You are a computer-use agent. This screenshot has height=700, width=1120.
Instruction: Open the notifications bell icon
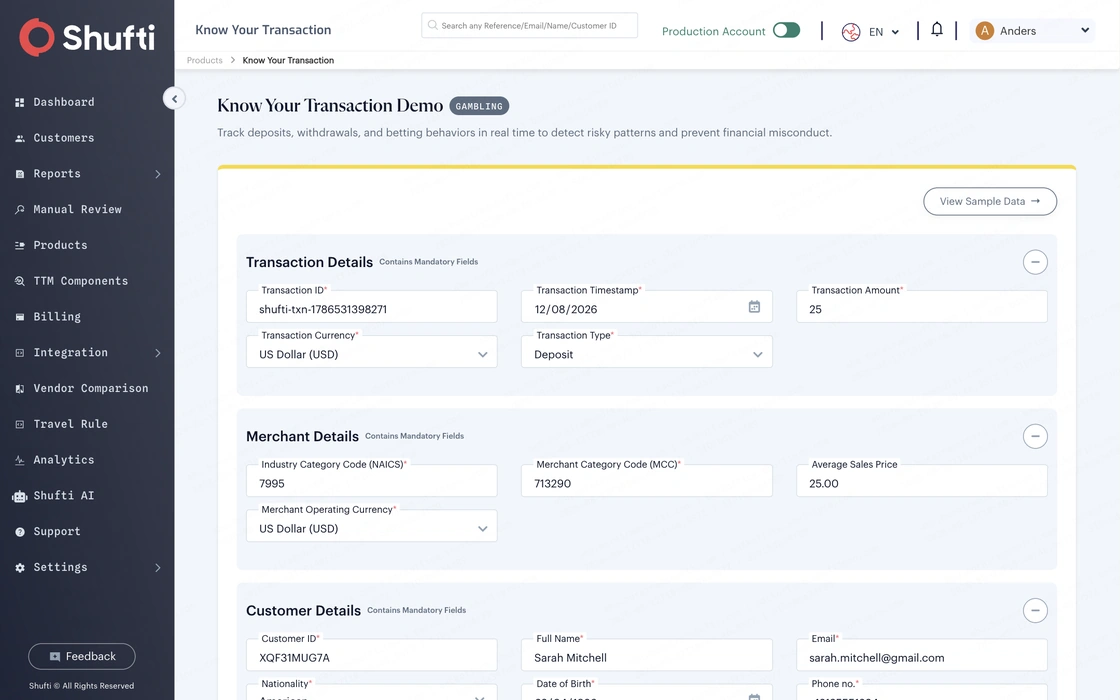pyautogui.click(x=936, y=29)
